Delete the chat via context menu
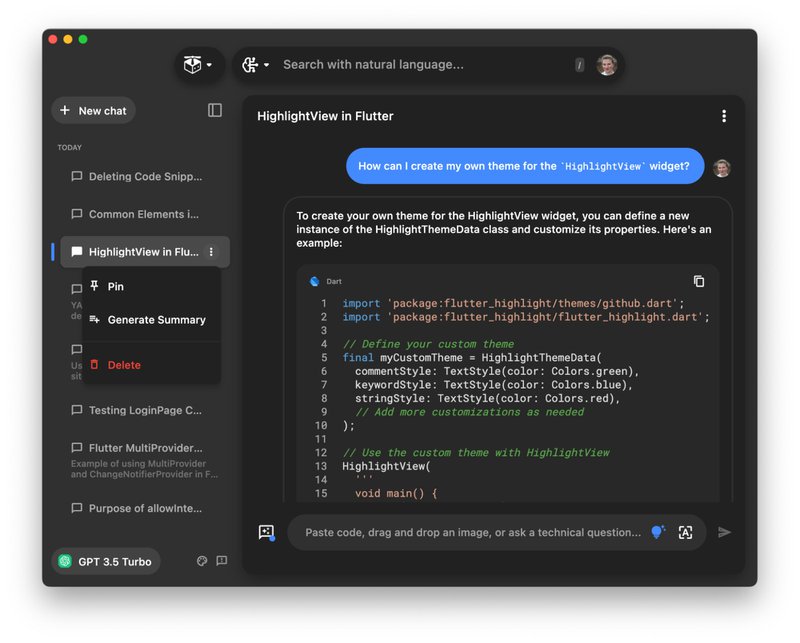This screenshot has width=800, height=643. [152, 365]
